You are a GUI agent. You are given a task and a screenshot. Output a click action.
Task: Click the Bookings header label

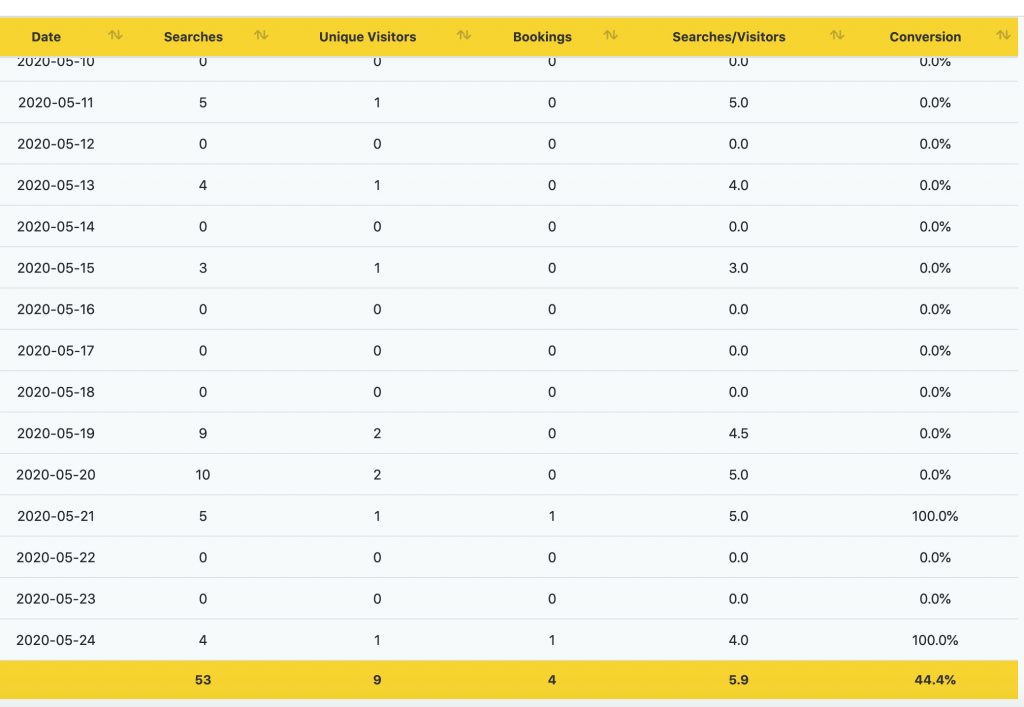click(542, 36)
